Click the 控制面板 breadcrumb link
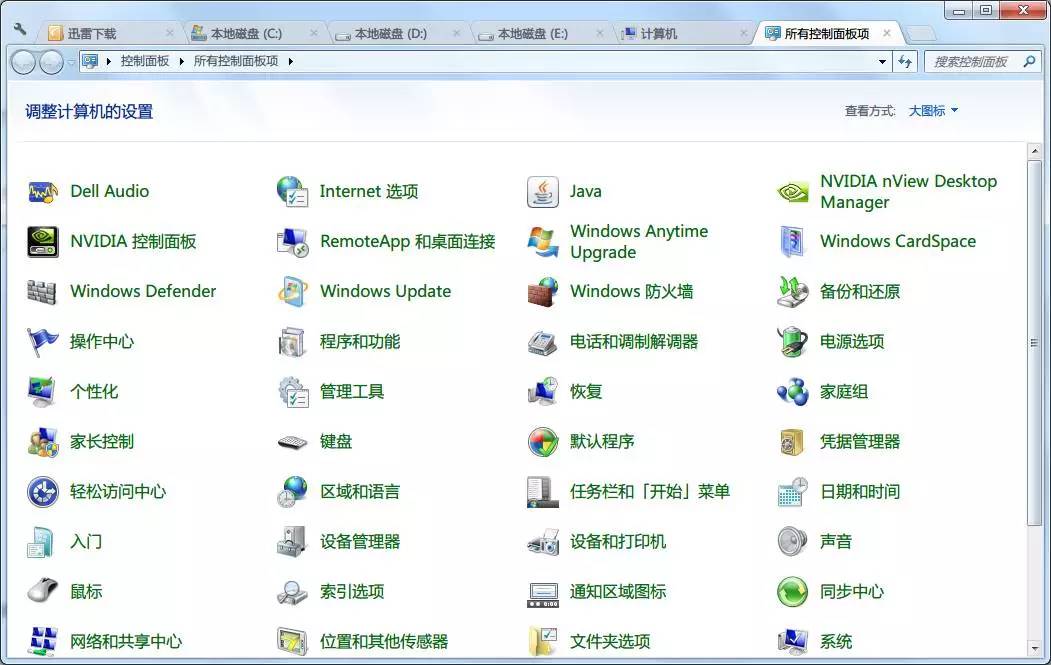 (145, 61)
